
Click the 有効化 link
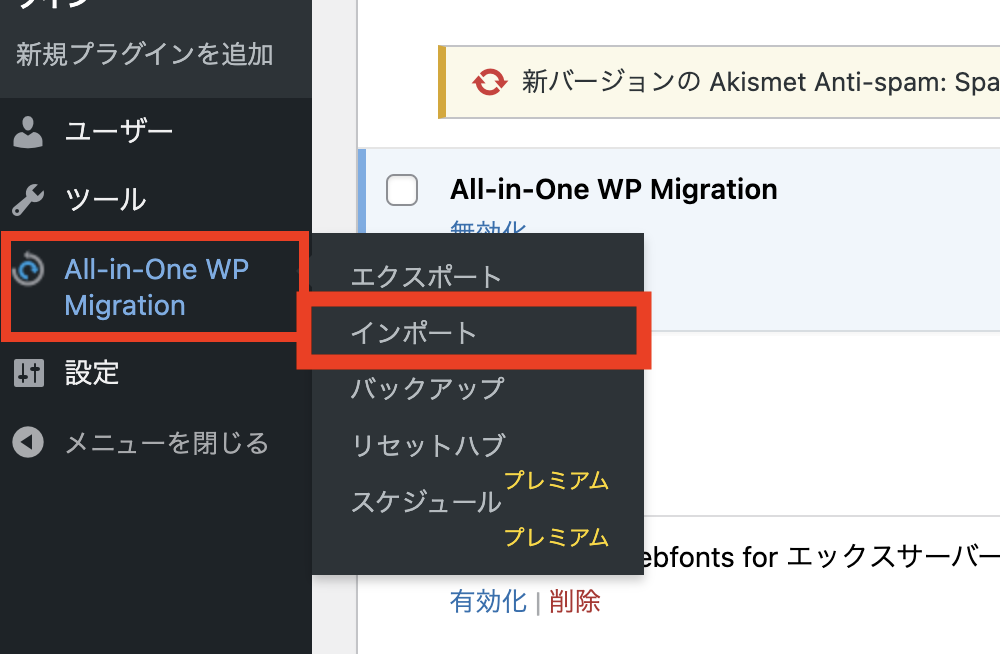click(489, 602)
